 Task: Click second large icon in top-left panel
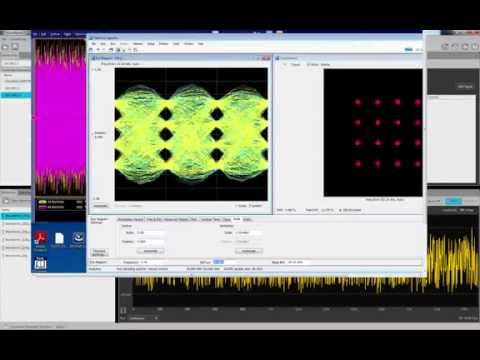[x=15, y=47]
